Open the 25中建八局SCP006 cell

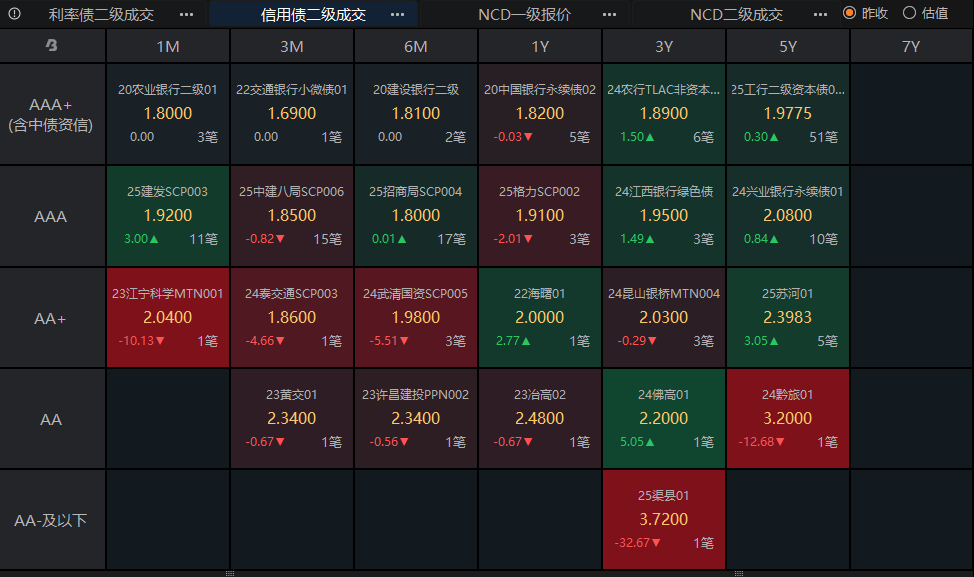(x=292, y=216)
